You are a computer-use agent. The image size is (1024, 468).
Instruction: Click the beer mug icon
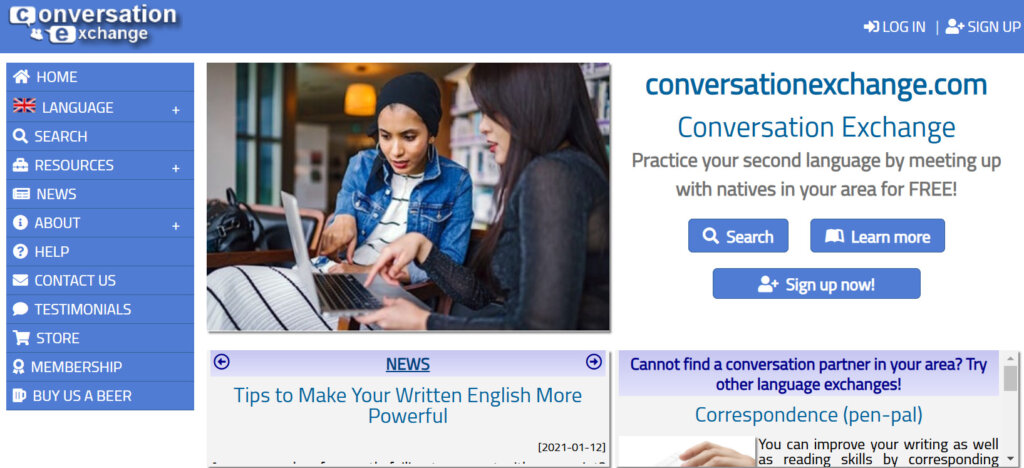click(20, 396)
